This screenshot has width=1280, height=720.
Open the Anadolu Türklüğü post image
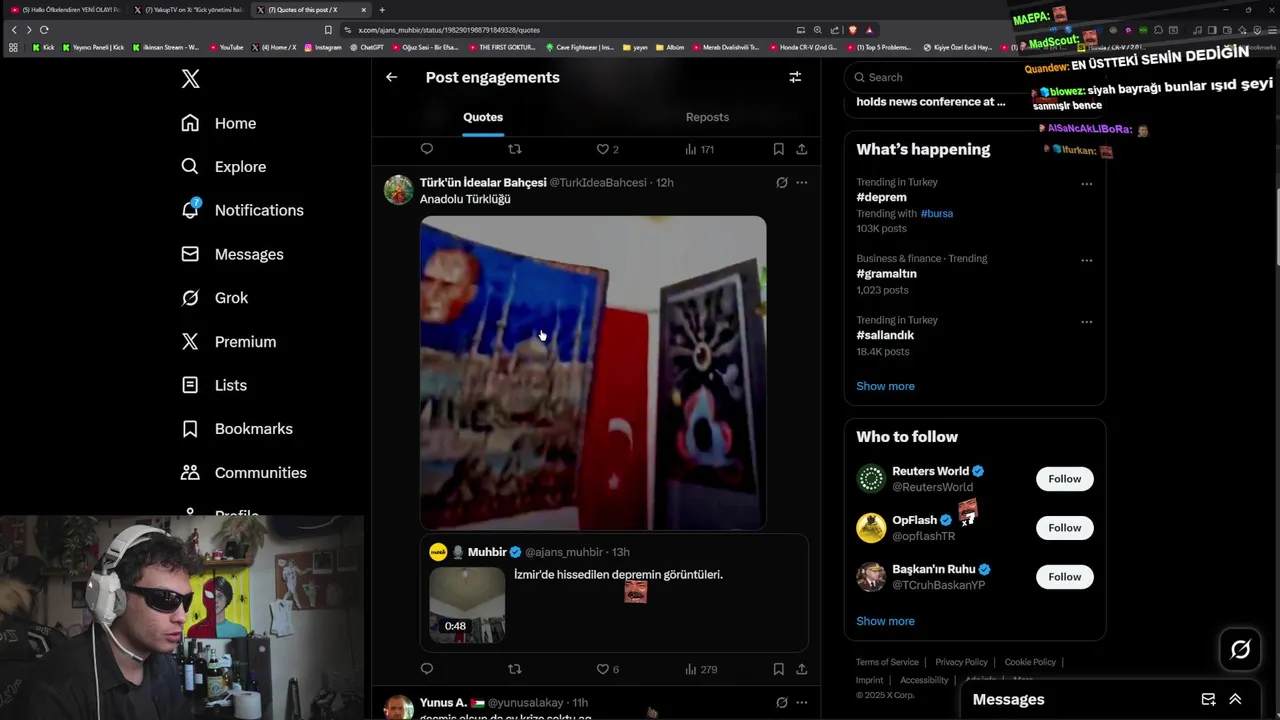click(593, 372)
